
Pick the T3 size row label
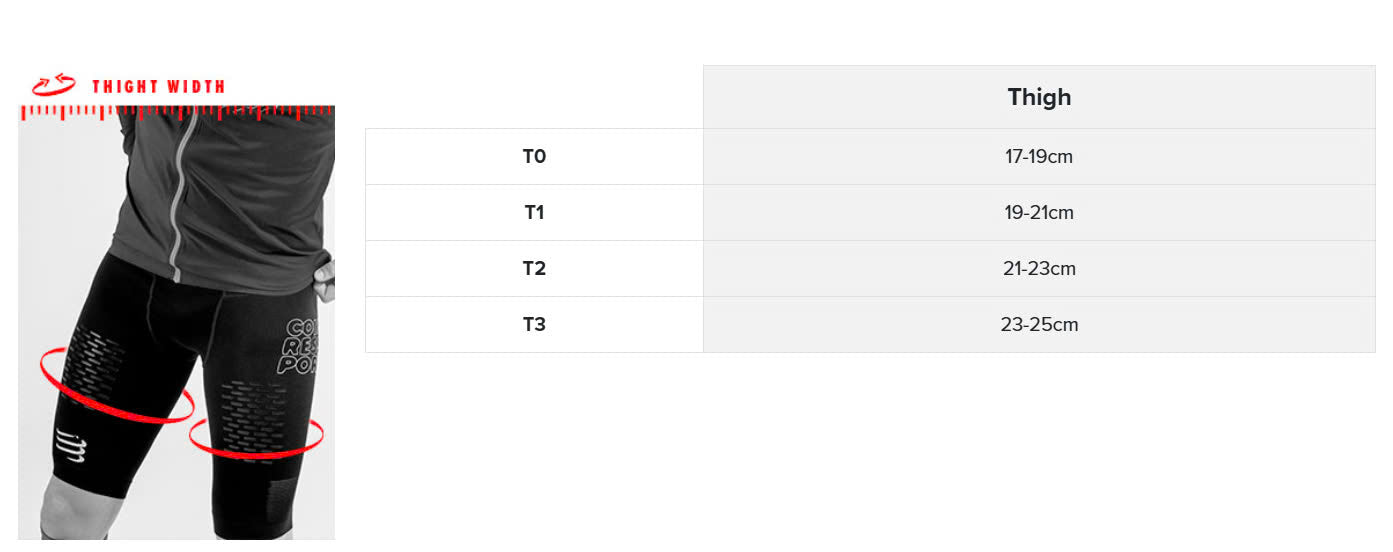[x=534, y=325]
